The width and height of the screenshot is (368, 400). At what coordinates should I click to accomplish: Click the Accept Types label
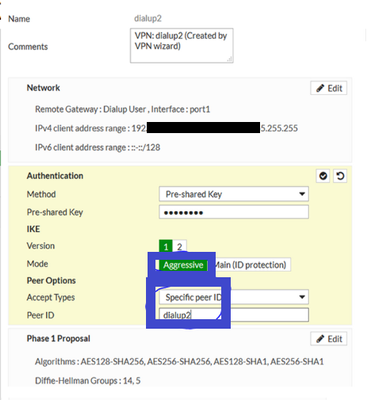51,297
